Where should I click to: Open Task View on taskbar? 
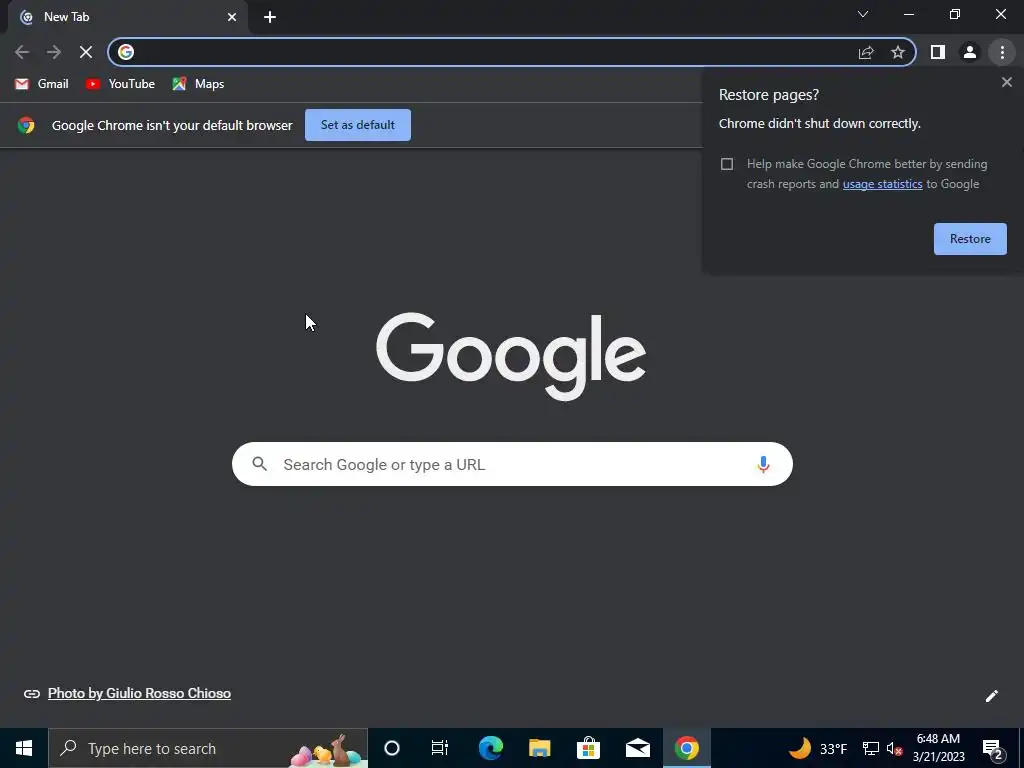pos(440,748)
